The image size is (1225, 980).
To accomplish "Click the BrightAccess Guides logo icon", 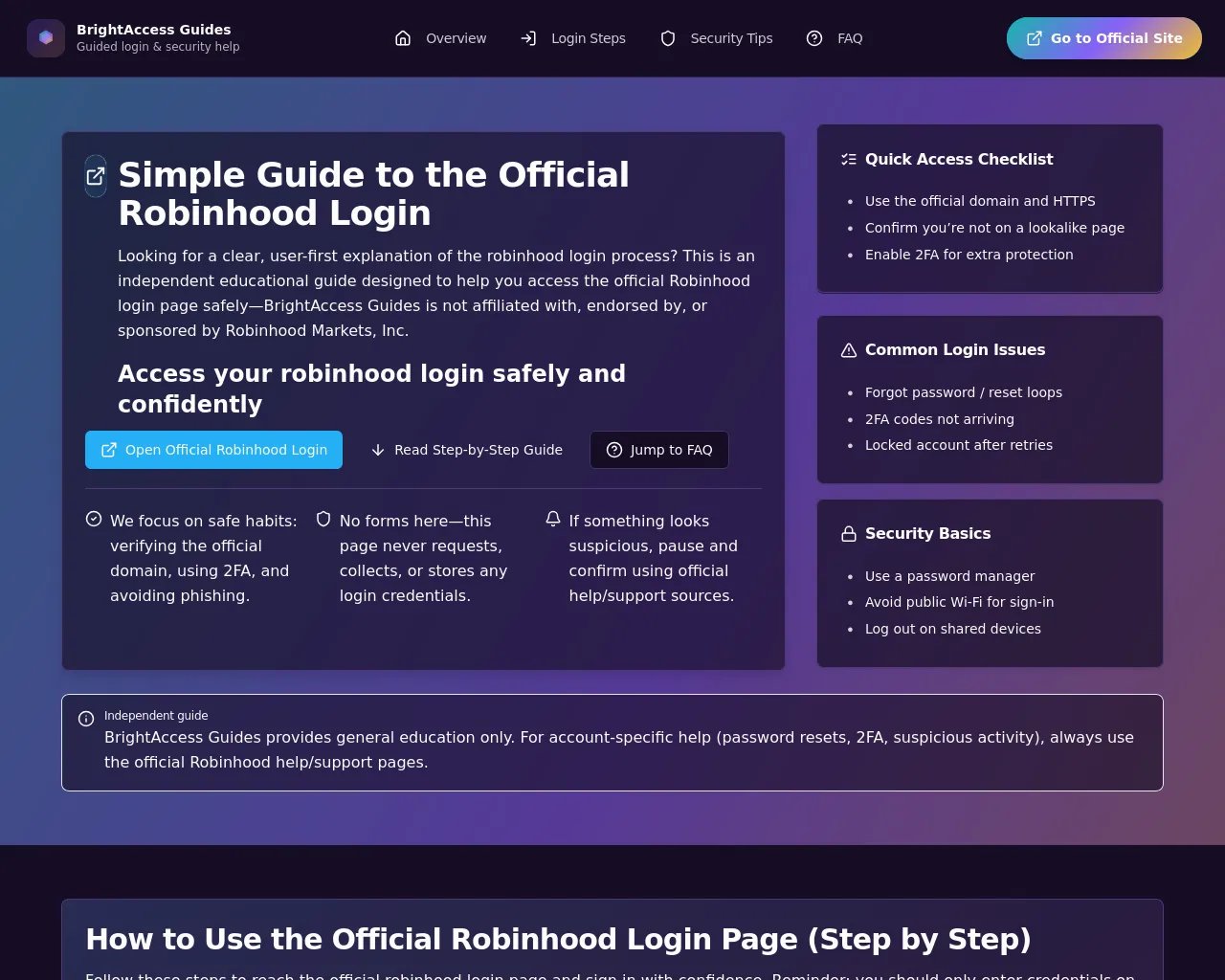I will [x=46, y=38].
